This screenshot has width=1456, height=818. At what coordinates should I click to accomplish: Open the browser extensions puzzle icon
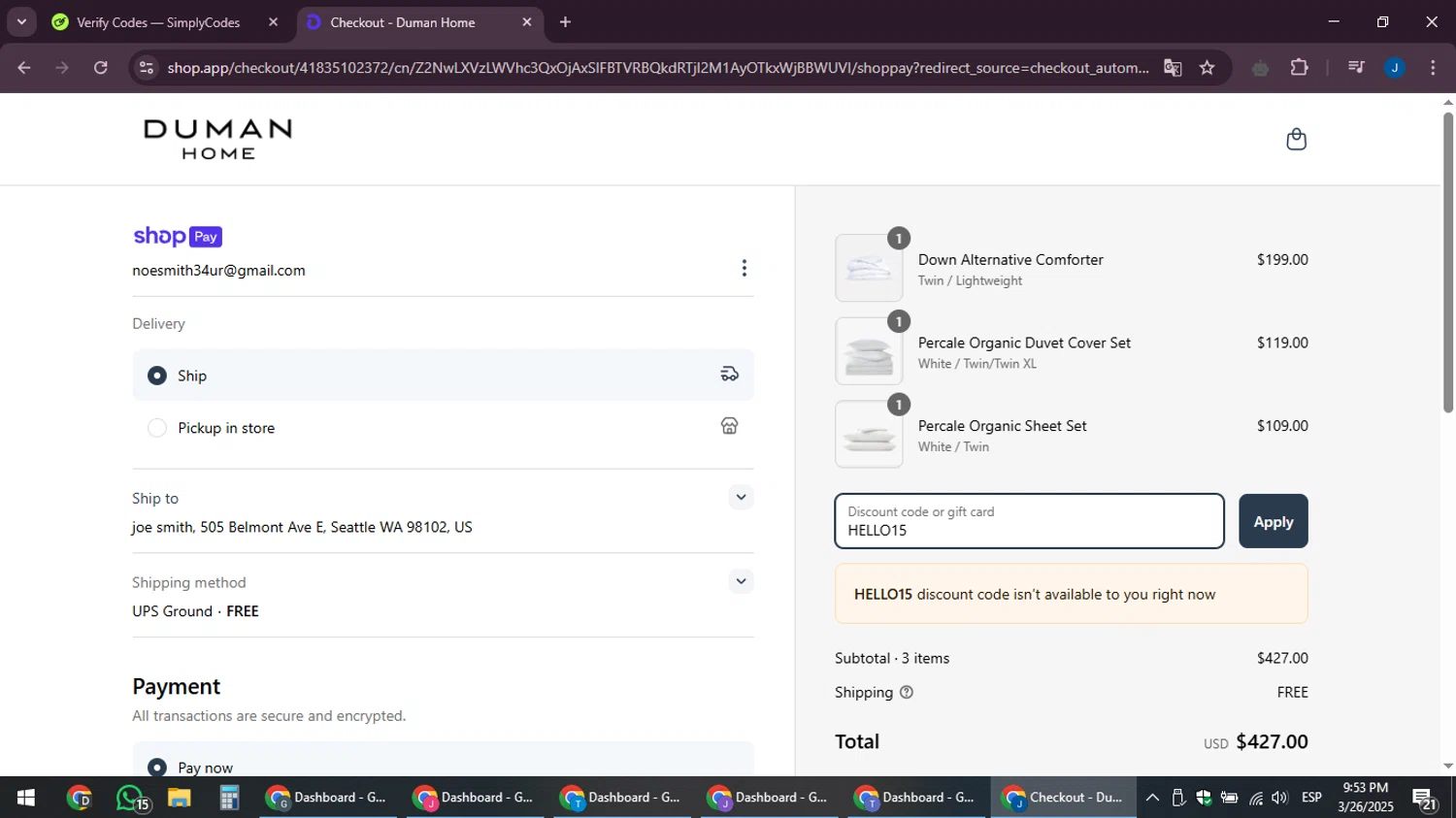click(1299, 68)
